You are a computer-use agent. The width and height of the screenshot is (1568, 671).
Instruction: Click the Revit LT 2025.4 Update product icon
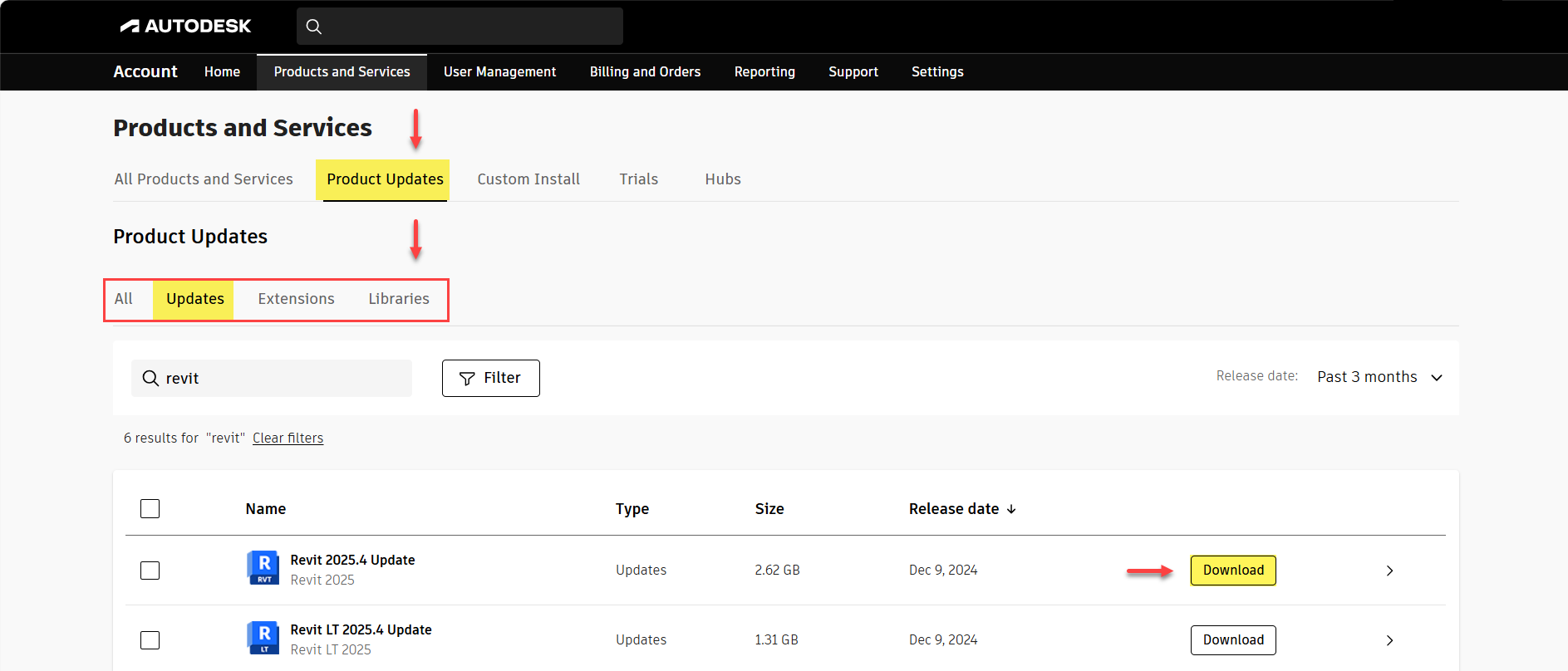coord(263,638)
